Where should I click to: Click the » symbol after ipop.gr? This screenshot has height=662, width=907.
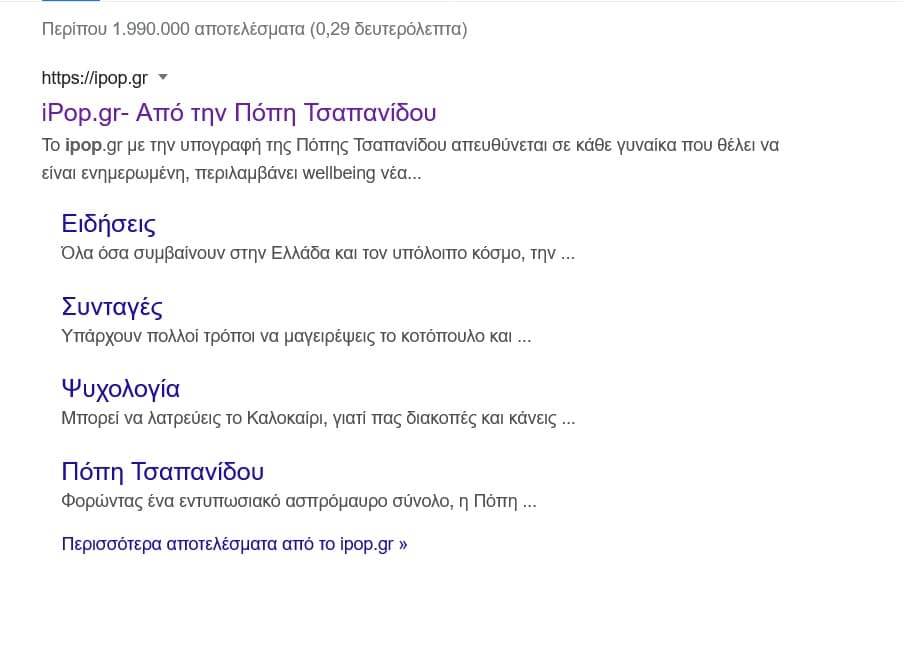[x=403, y=545]
